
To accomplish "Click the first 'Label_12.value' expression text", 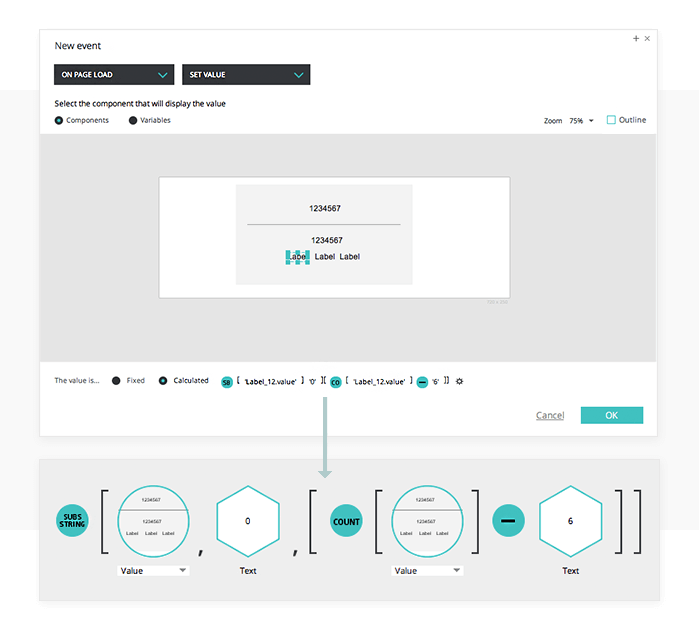I will [x=271, y=382].
